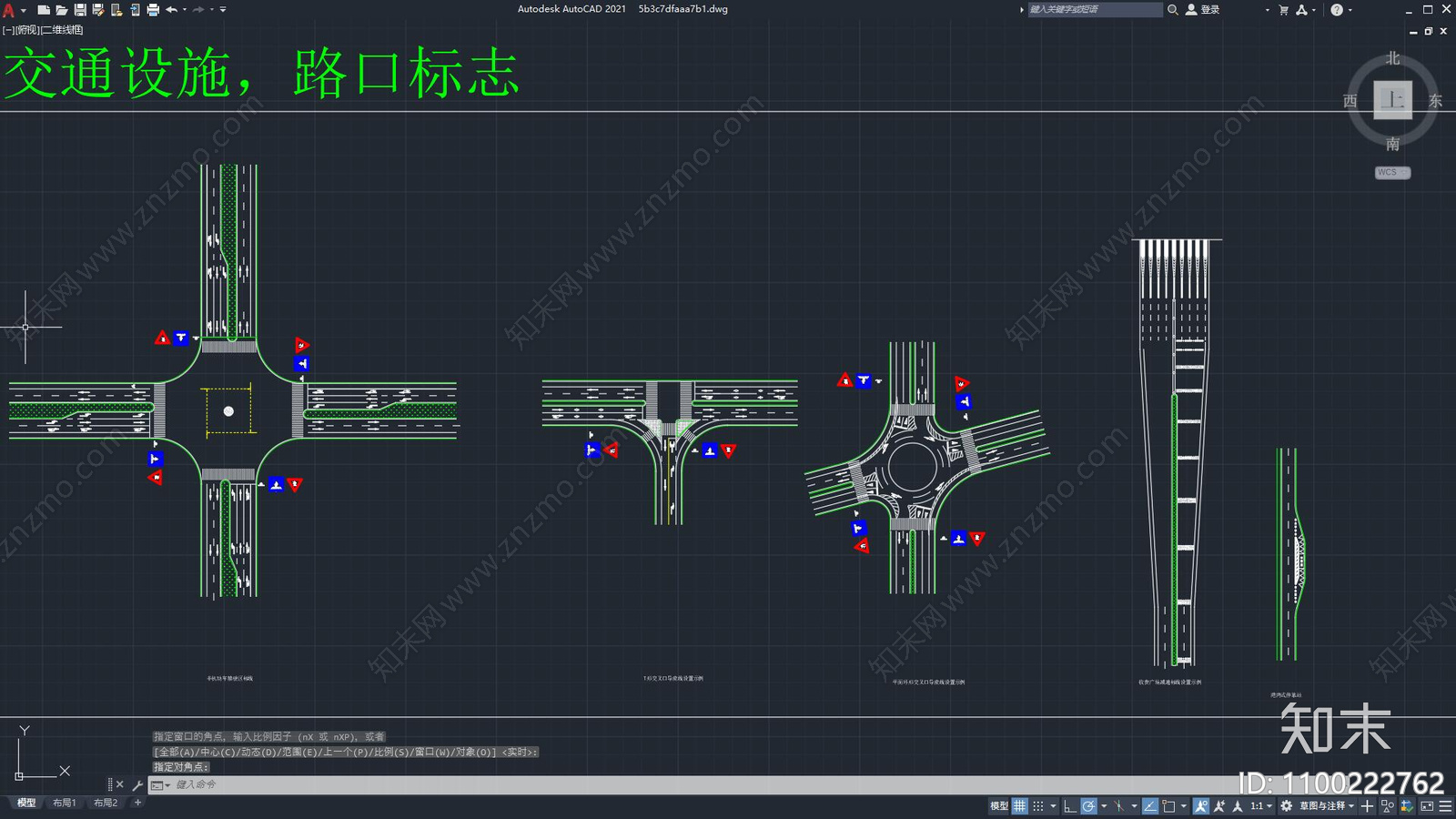Screen dimensions: 1456x819
Task: Click the Autodesk App Store cart icon
Action: 1283,10
